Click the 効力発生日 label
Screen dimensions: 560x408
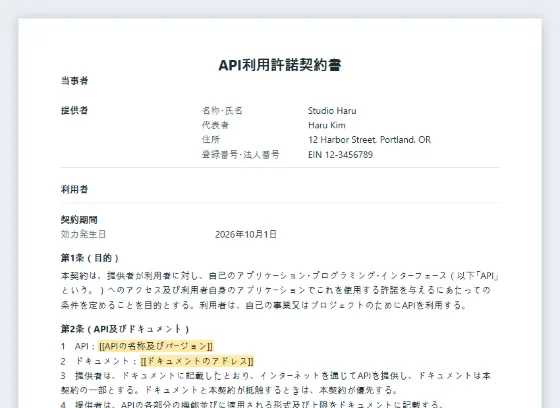tap(83, 234)
